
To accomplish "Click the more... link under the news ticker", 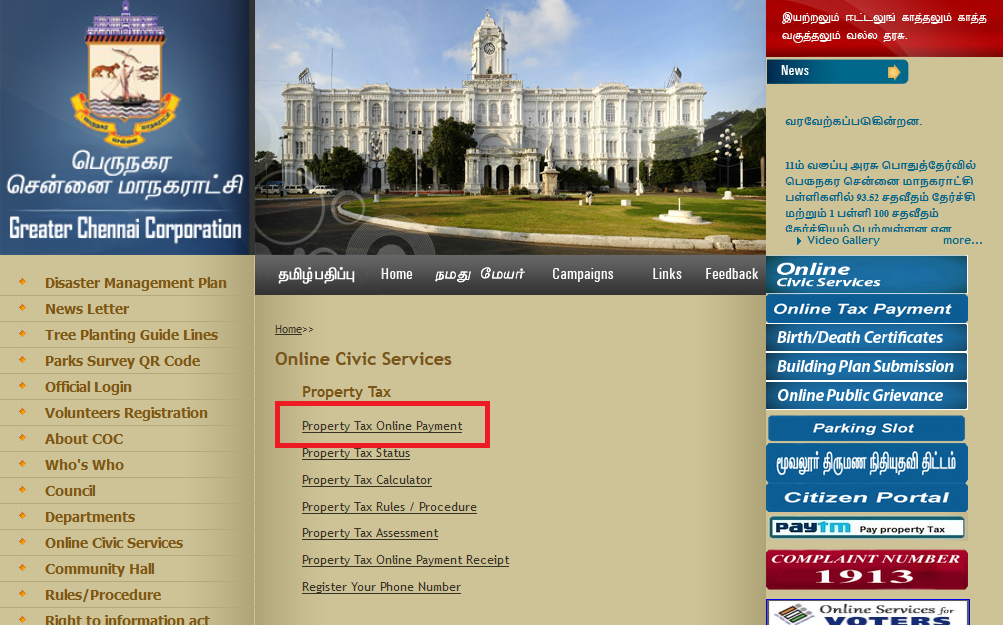I will [x=961, y=240].
